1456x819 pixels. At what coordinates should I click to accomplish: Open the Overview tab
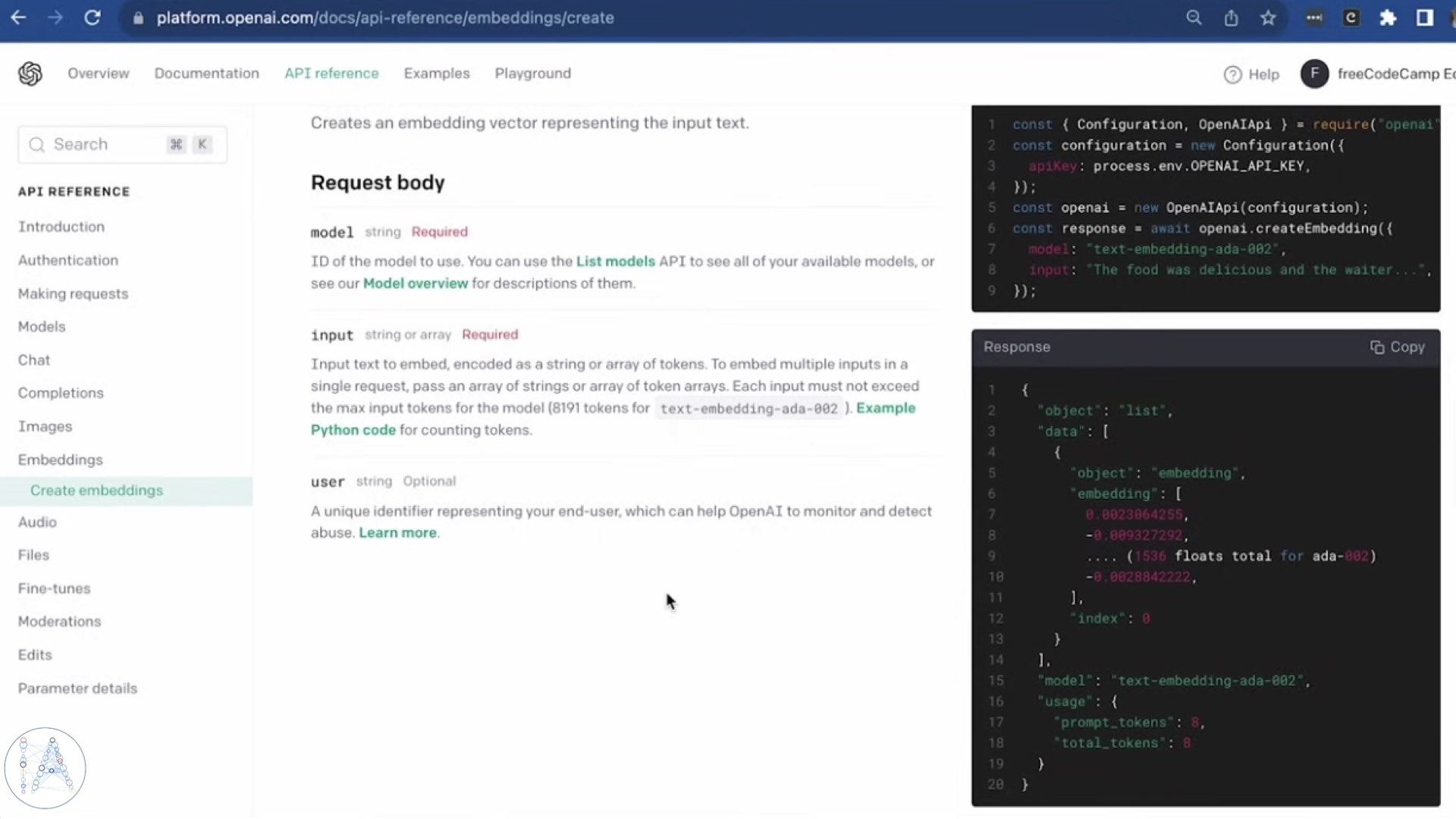pos(99,74)
